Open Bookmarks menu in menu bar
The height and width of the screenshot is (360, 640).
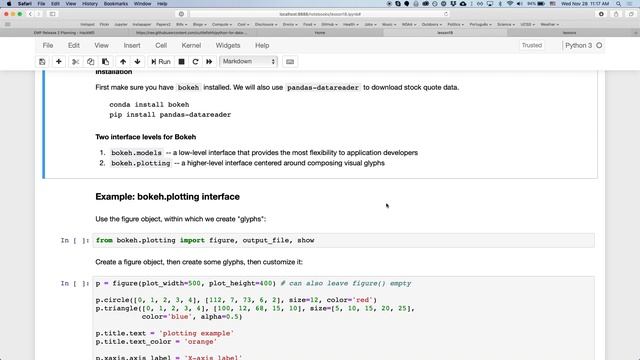(x=116, y=4)
